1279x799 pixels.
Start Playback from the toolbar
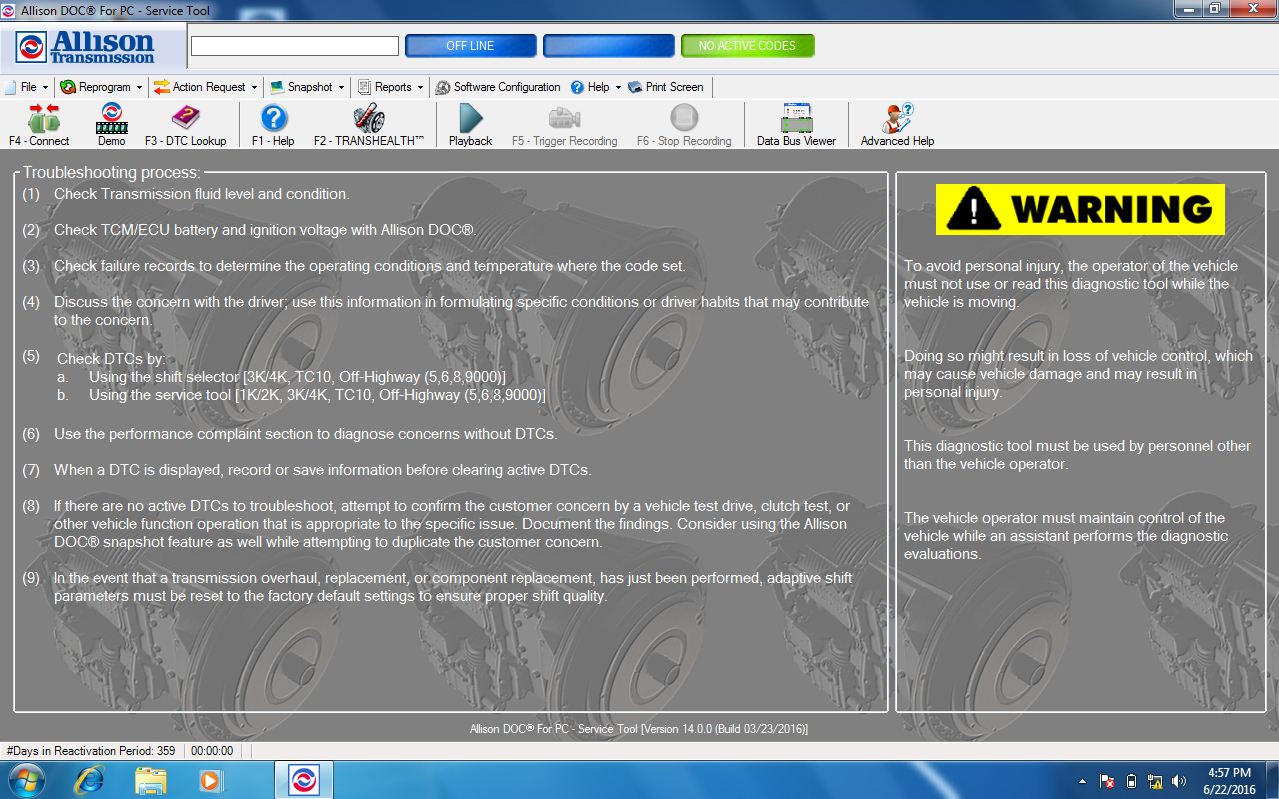[470, 125]
